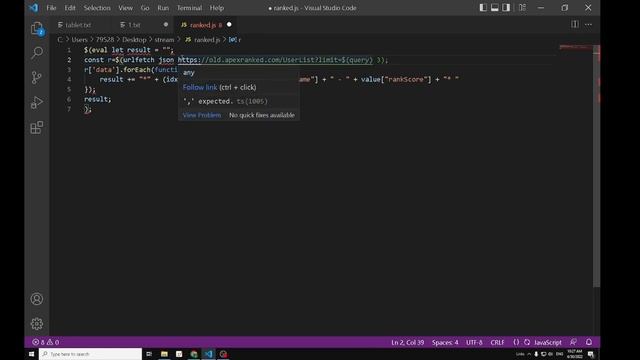Expand the r symbol breadcrumb

(x=235, y=40)
